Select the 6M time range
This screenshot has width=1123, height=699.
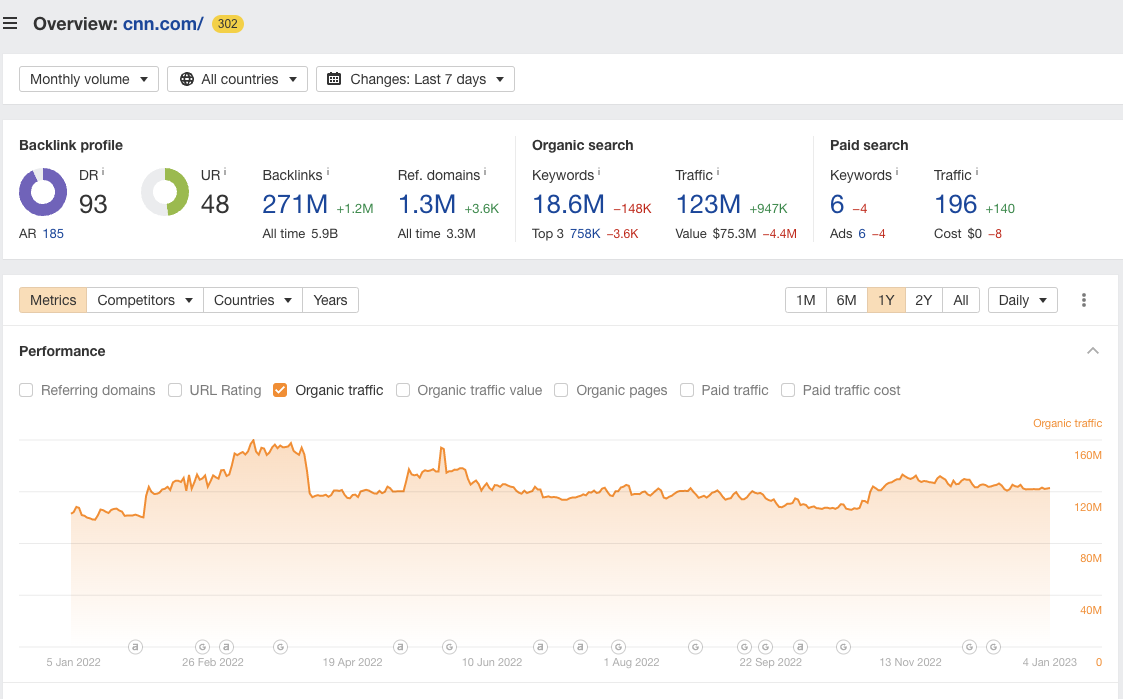pyautogui.click(x=846, y=300)
